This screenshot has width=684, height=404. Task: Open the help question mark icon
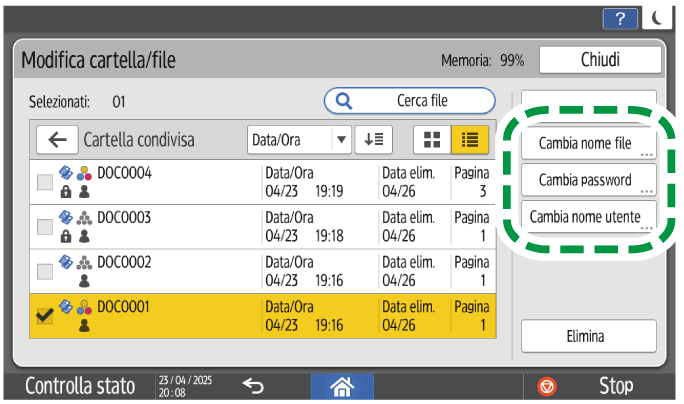pos(620,19)
